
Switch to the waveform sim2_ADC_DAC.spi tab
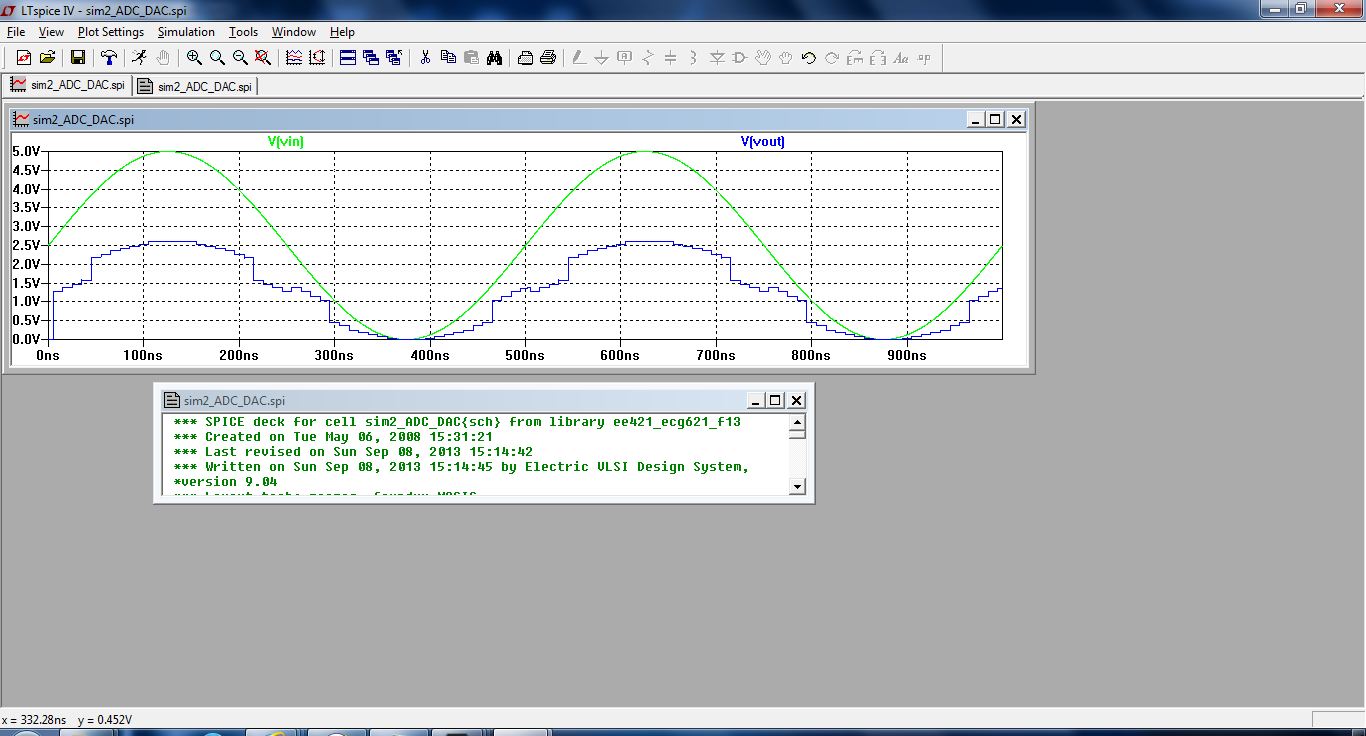click(x=67, y=85)
